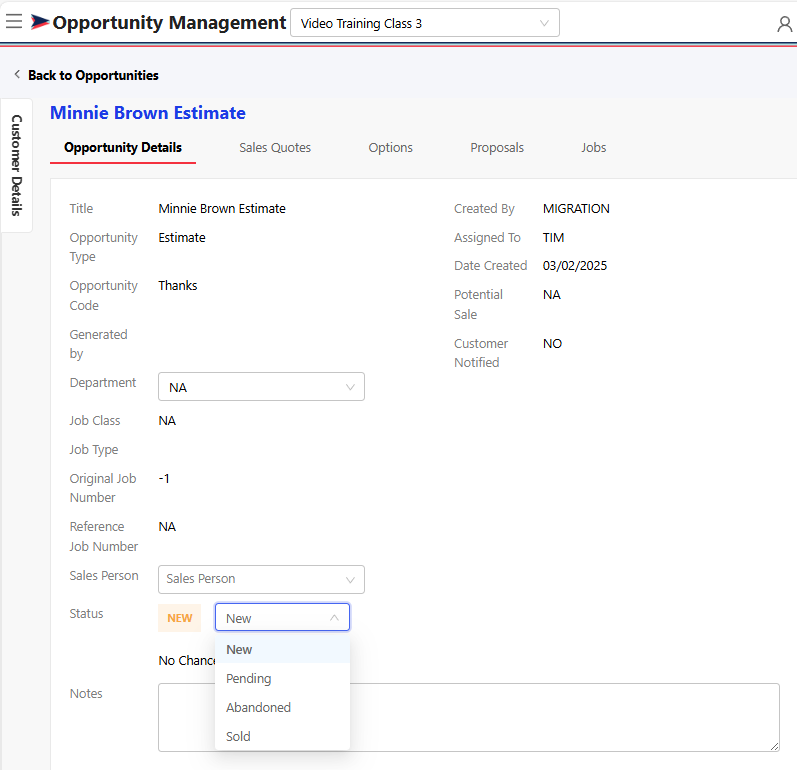The width and height of the screenshot is (797, 770).
Task: Choose Sold from the status list
Action: point(282,736)
